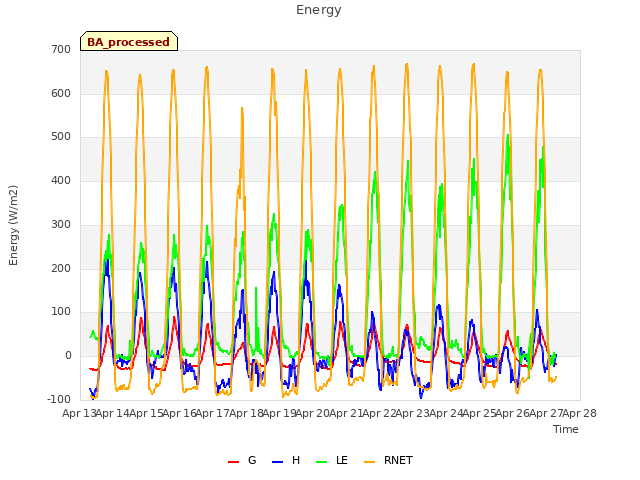Screen dimensions: 640x480
Task: Click the 0 y-axis tick label
Action: (x=68, y=356)
